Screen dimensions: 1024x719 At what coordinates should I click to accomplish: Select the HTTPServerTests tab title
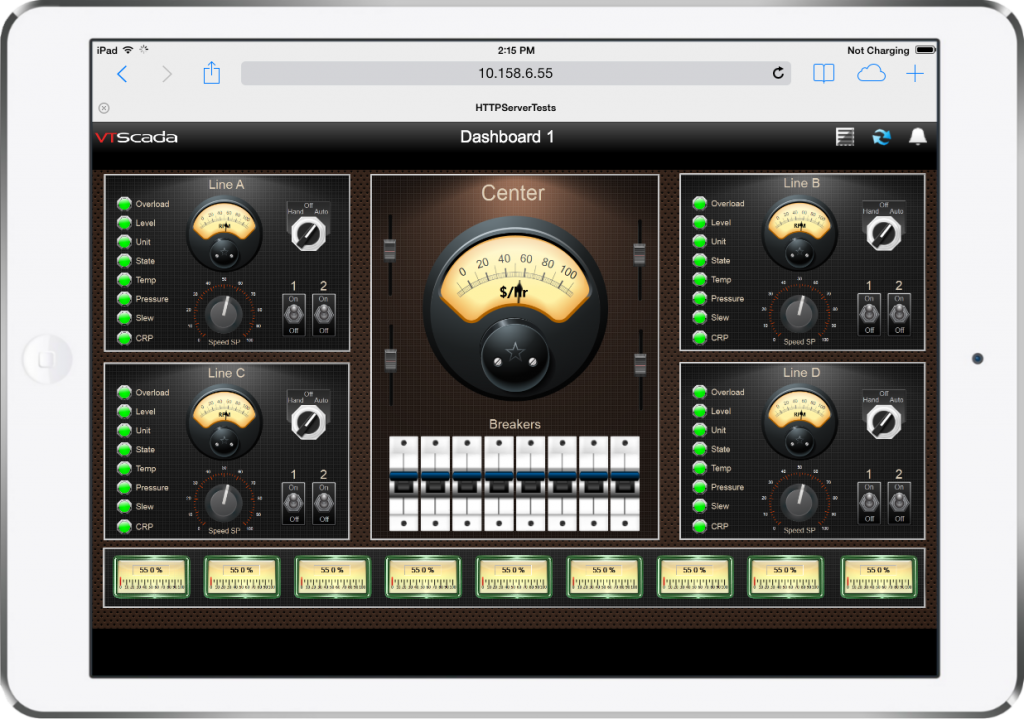(515, 108)
